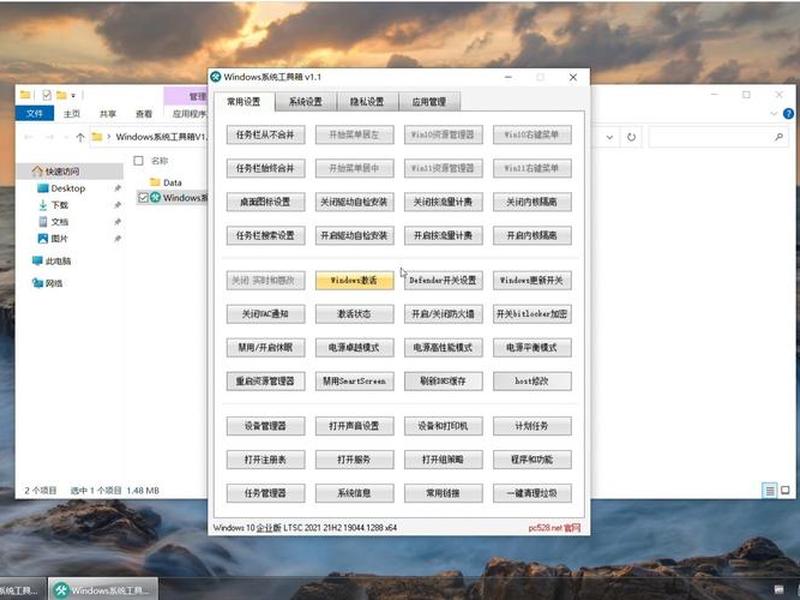This screenshot has width=800, height=600.
Task: Switch Explorer to details view icon
Action: (769, 490)
